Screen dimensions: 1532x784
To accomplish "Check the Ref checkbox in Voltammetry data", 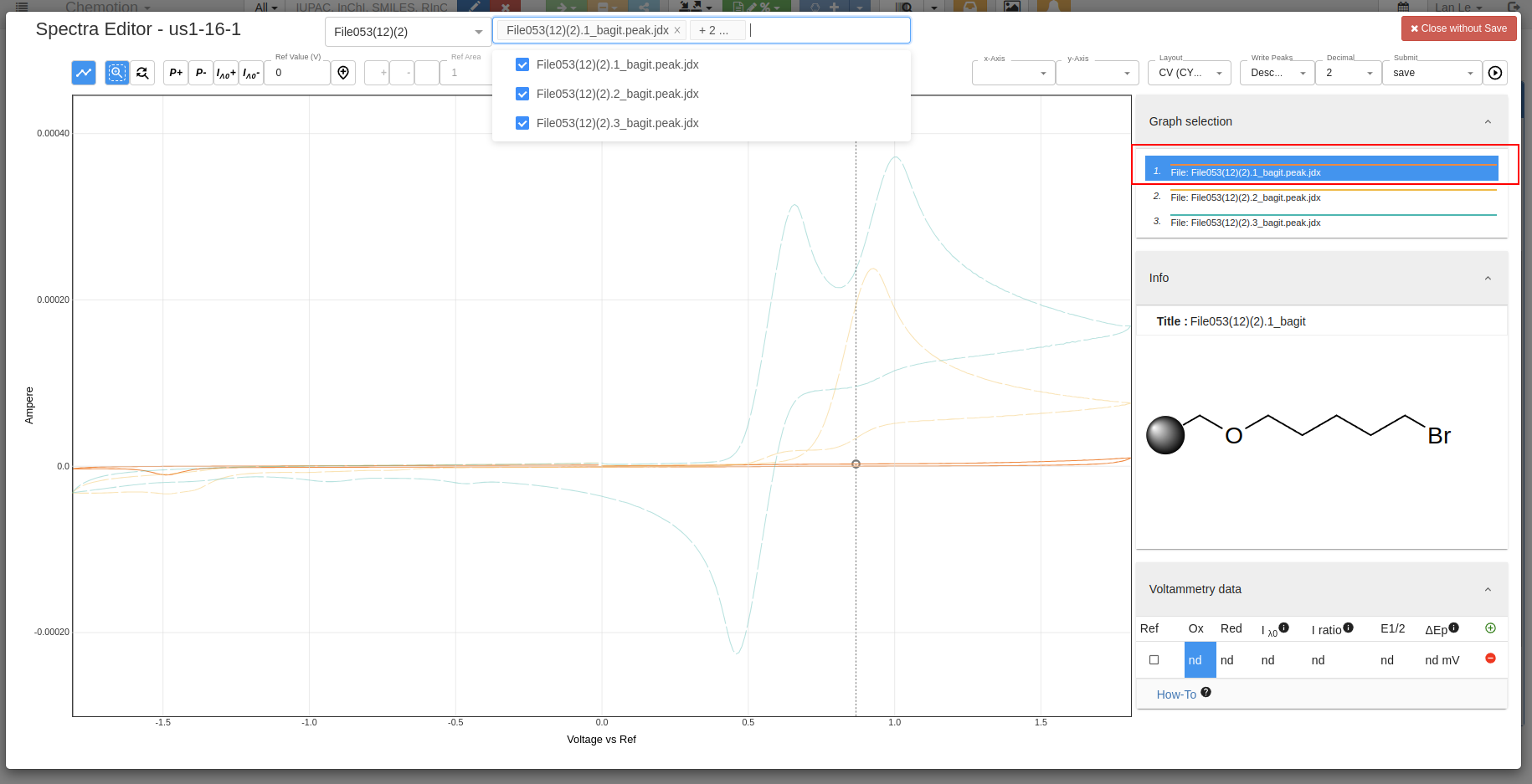I will pos(1153,659).
